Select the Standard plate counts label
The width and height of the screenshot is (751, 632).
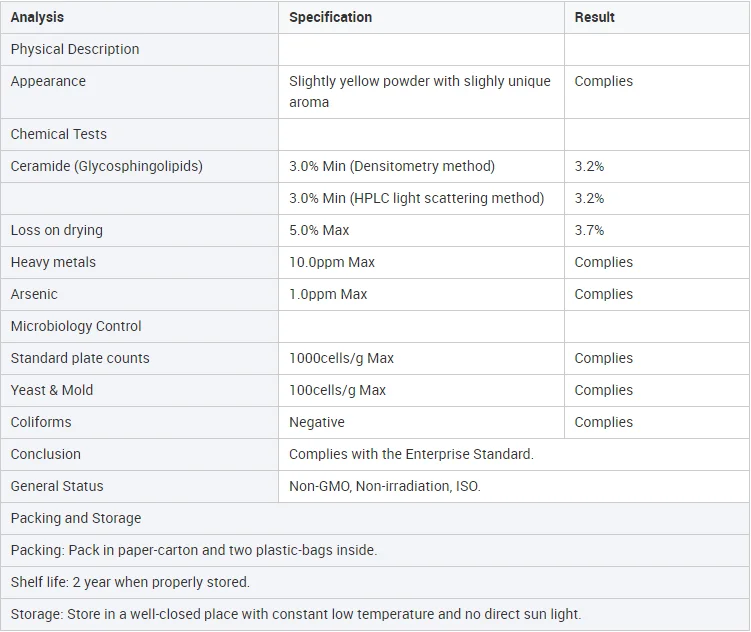[80, 358]
